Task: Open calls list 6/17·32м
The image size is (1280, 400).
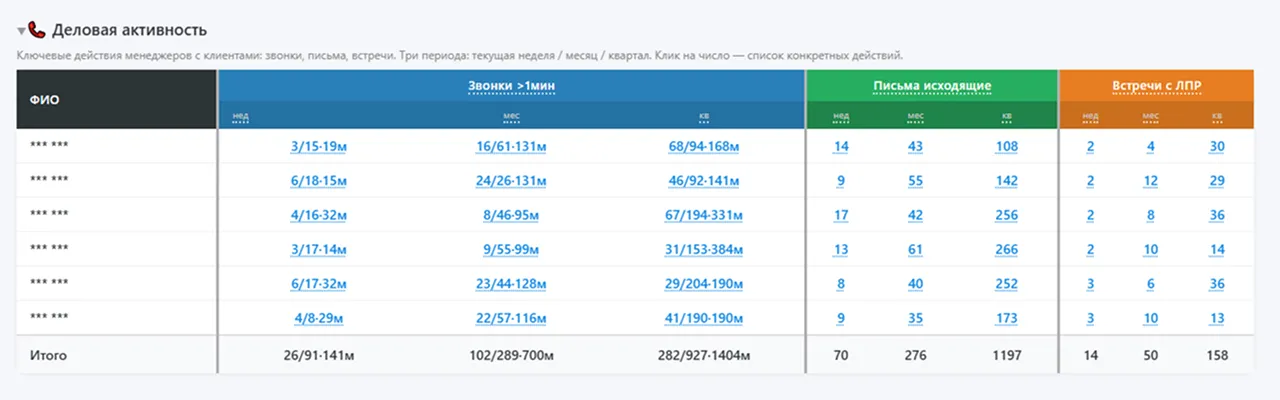Action: [x=319, y=284]
